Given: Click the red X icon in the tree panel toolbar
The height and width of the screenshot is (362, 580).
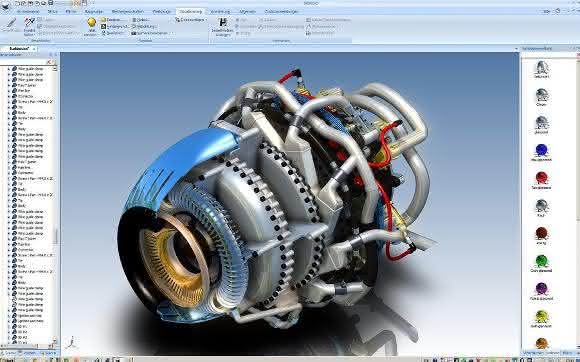Looking at the screenshot, I should click(x=48, y=62).
